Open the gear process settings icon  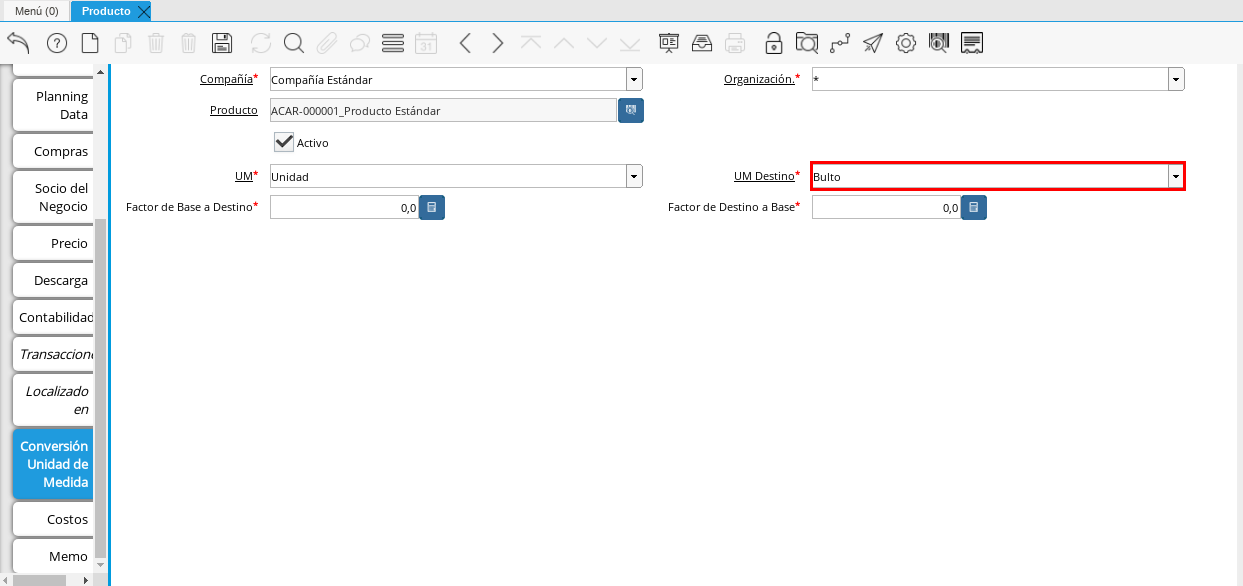[906, 43]
